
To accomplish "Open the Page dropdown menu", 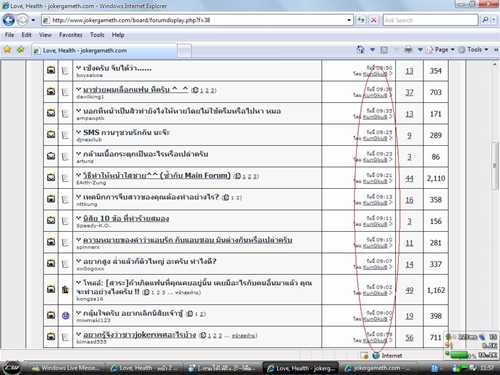I will pyautogui.click(x=440, y=50).
